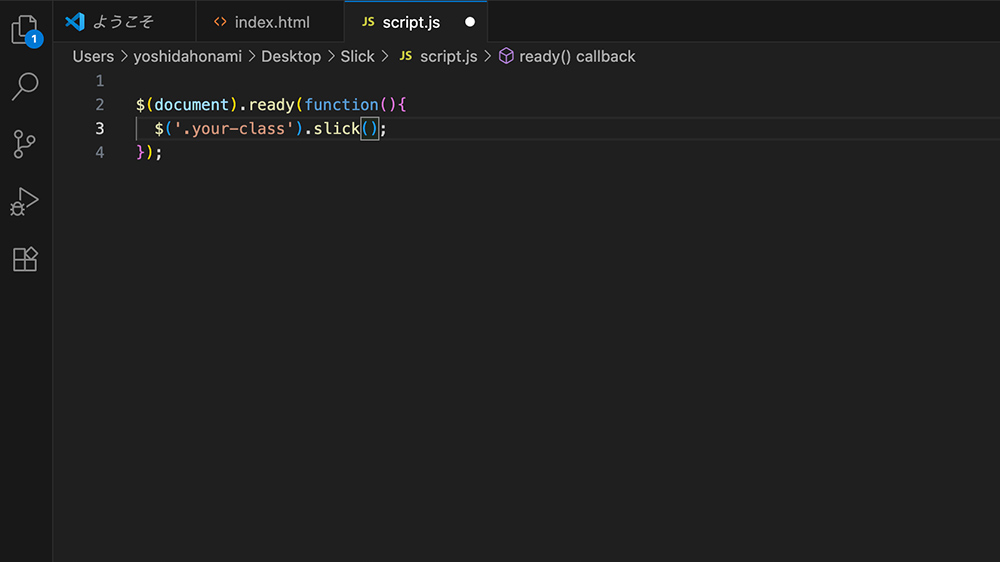1000x562 pixels.
Task: Switch to the index.html tab
Action: tap(270, 22)
